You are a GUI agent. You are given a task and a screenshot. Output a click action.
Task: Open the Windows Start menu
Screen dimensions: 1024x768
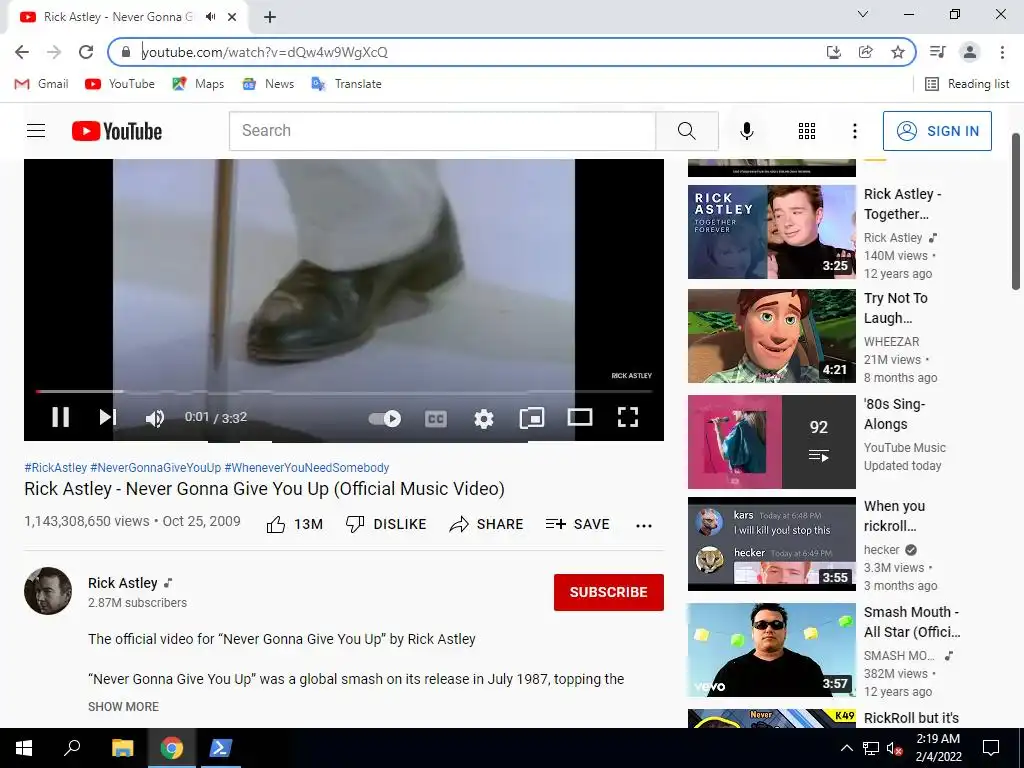[24, 748]
